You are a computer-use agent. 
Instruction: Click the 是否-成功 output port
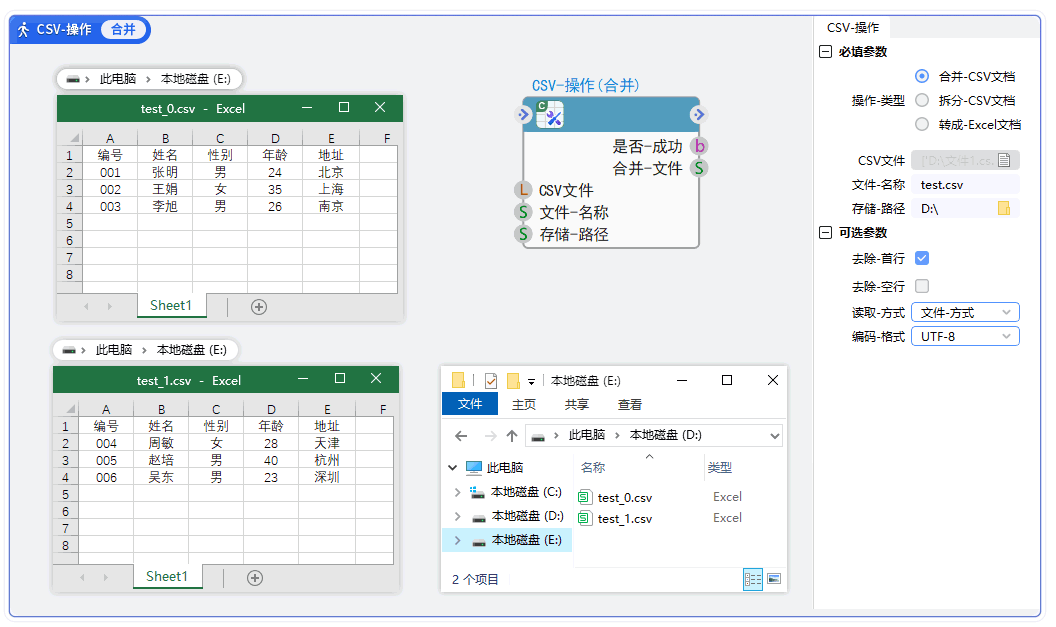pyautogui.click(x=699, y=147)
